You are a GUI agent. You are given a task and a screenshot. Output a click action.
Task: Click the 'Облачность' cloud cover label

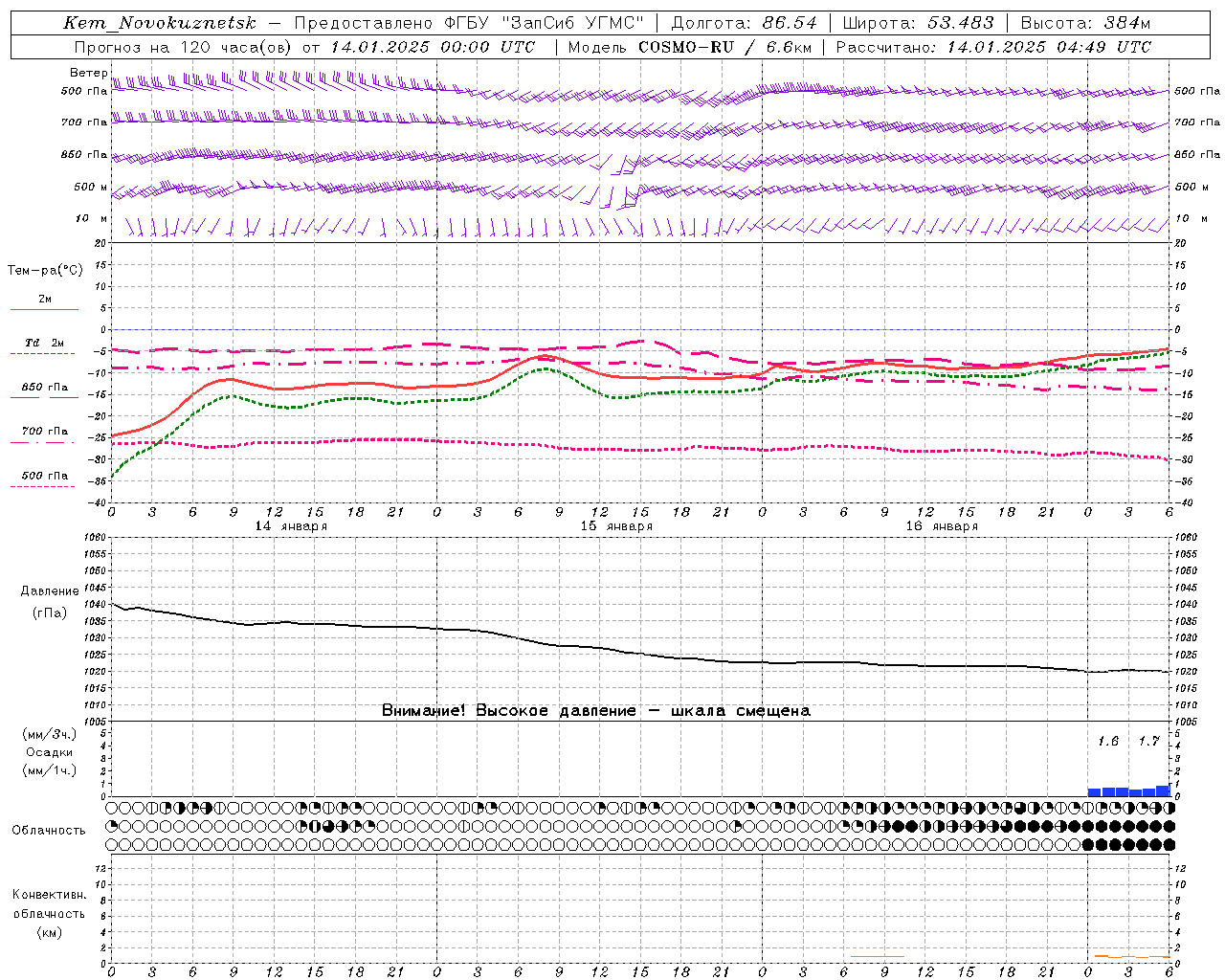click(49, 830)
